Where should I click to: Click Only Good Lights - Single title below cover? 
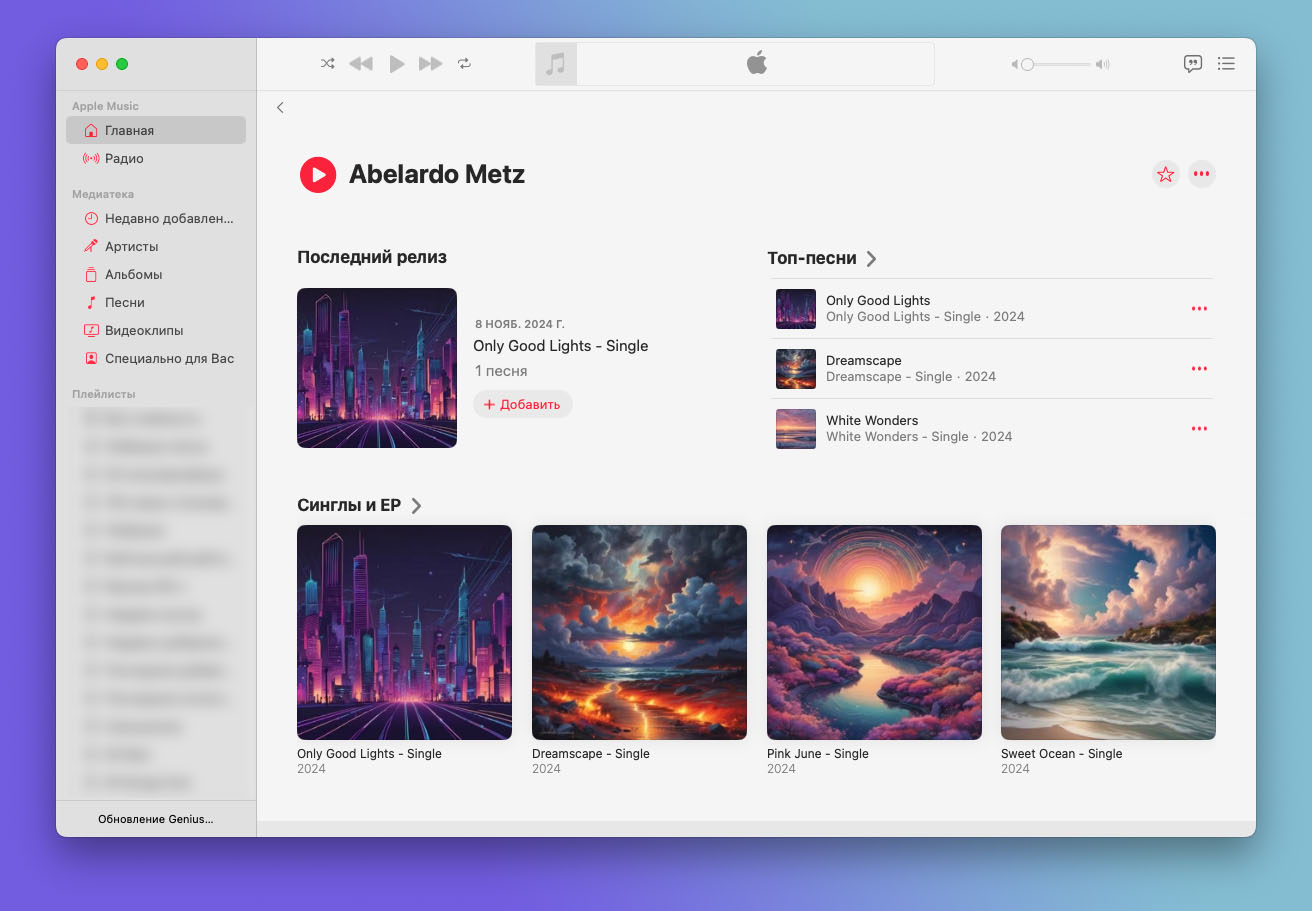point(369,754)
